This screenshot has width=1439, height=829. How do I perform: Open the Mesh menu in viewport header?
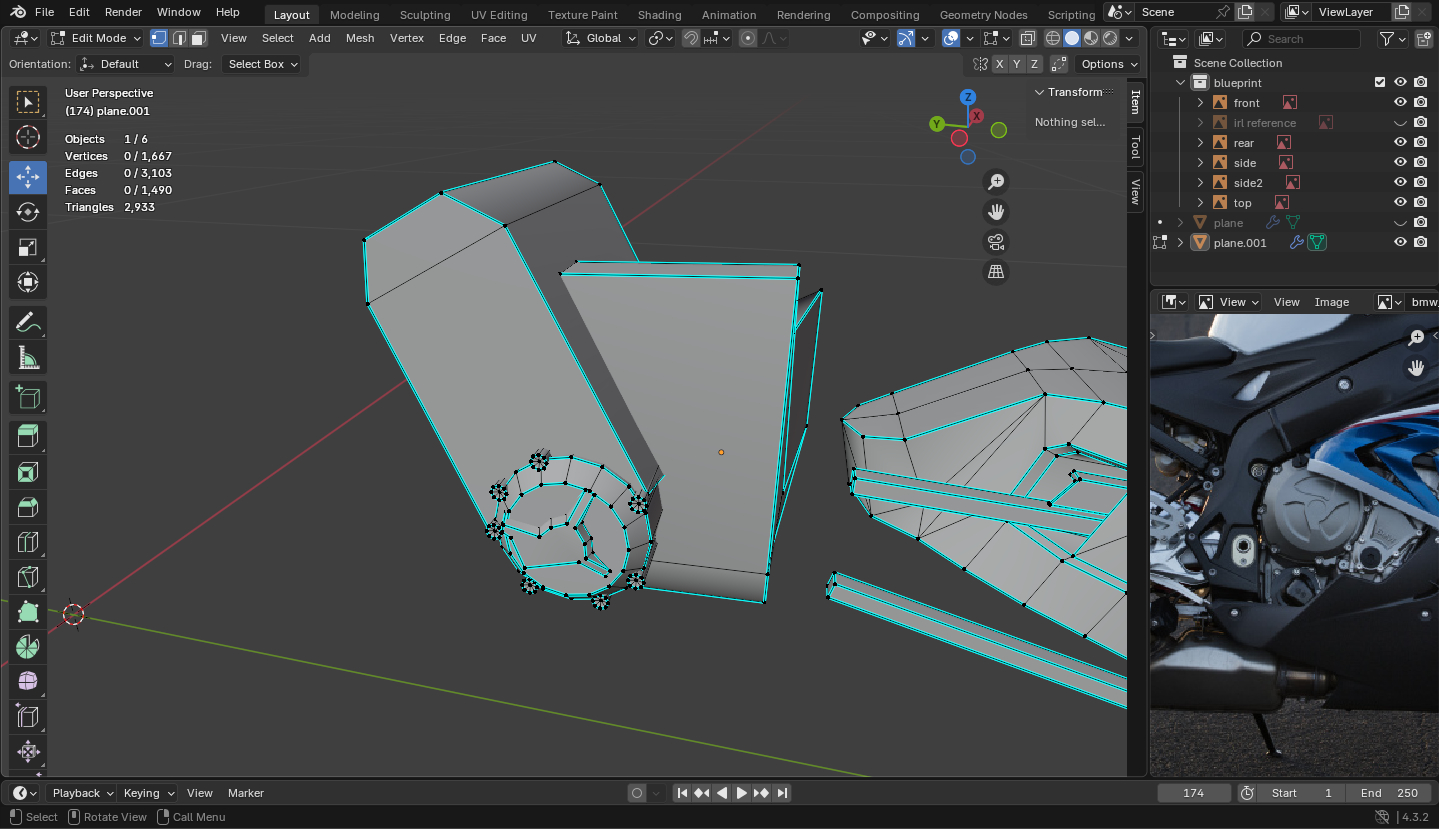pyautogui.click(x=360, y=38)
